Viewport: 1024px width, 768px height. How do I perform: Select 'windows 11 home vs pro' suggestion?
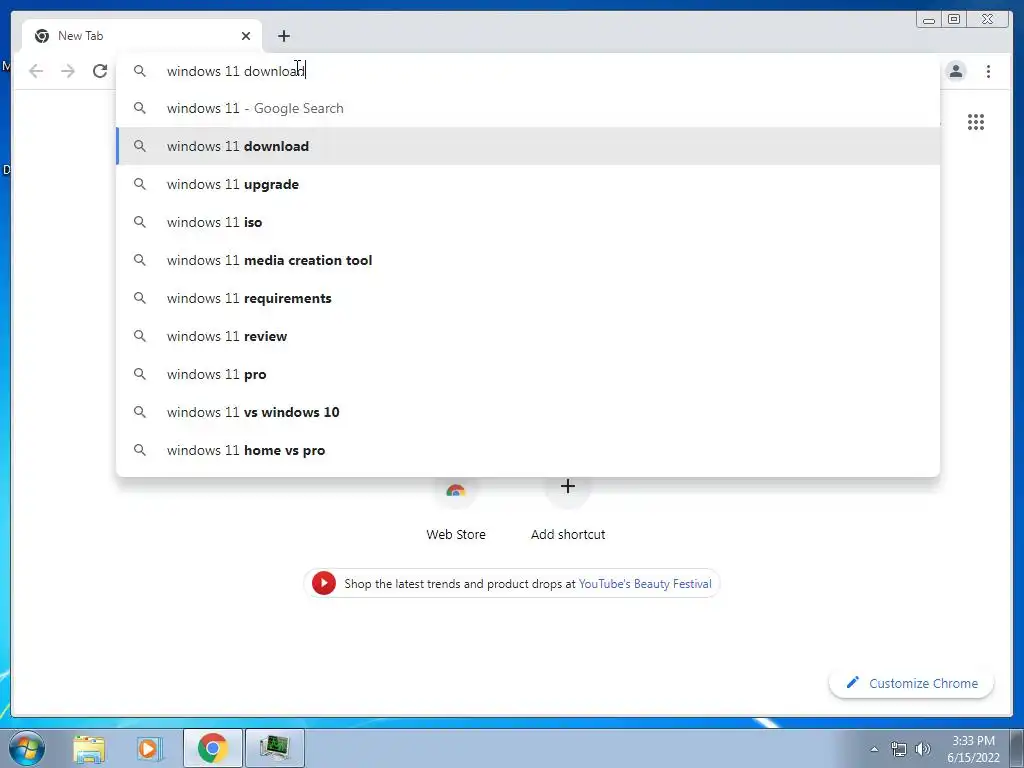tap(528, 450)
